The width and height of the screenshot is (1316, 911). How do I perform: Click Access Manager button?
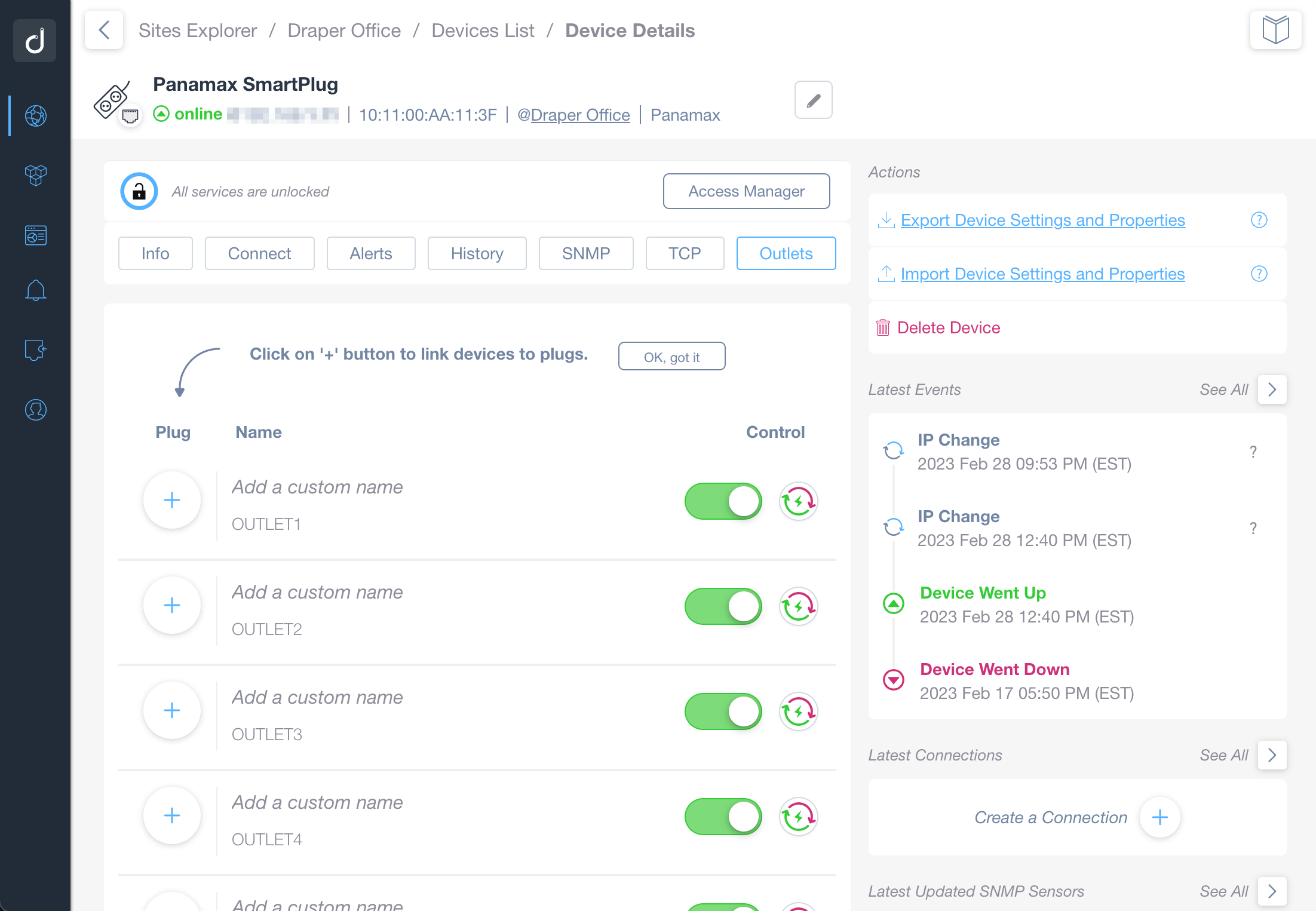(747, 191)
